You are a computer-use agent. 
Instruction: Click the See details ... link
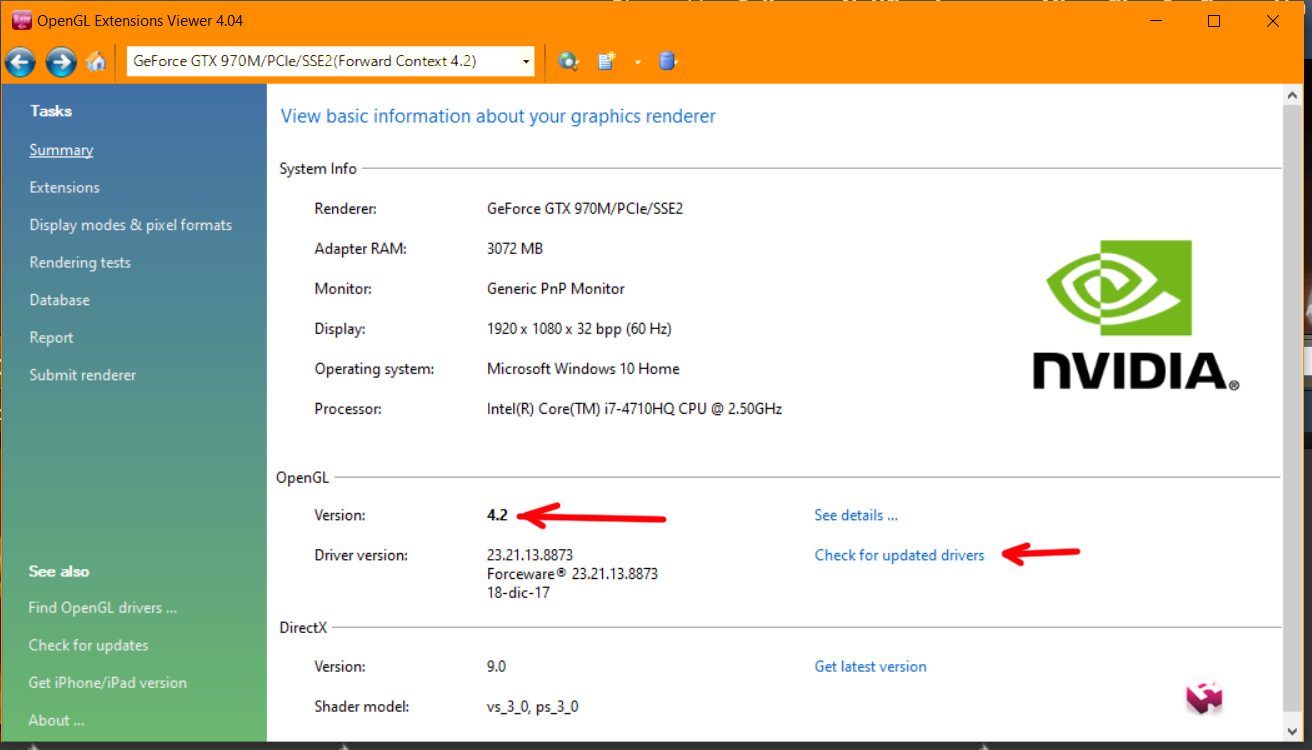click(856, 515)
